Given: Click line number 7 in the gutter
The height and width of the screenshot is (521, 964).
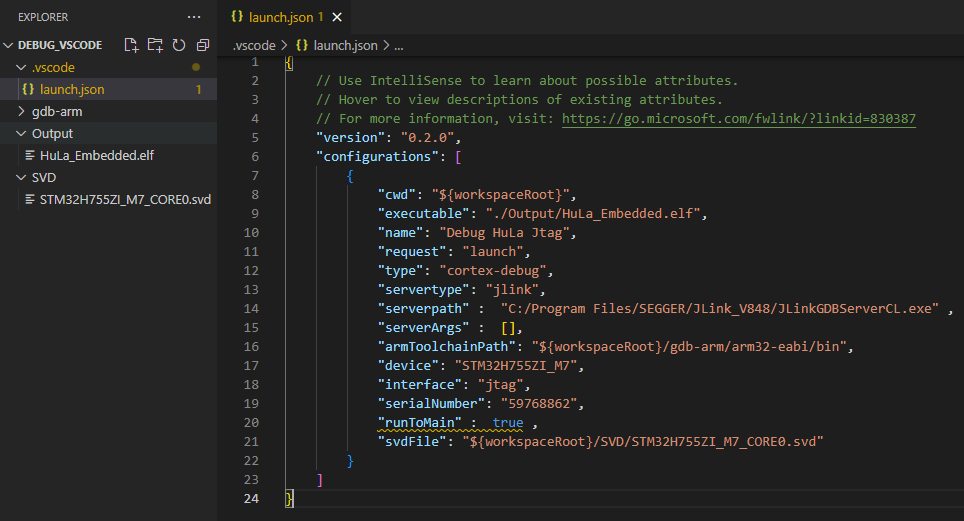Looking at the screenshot, I should [255, 175].
